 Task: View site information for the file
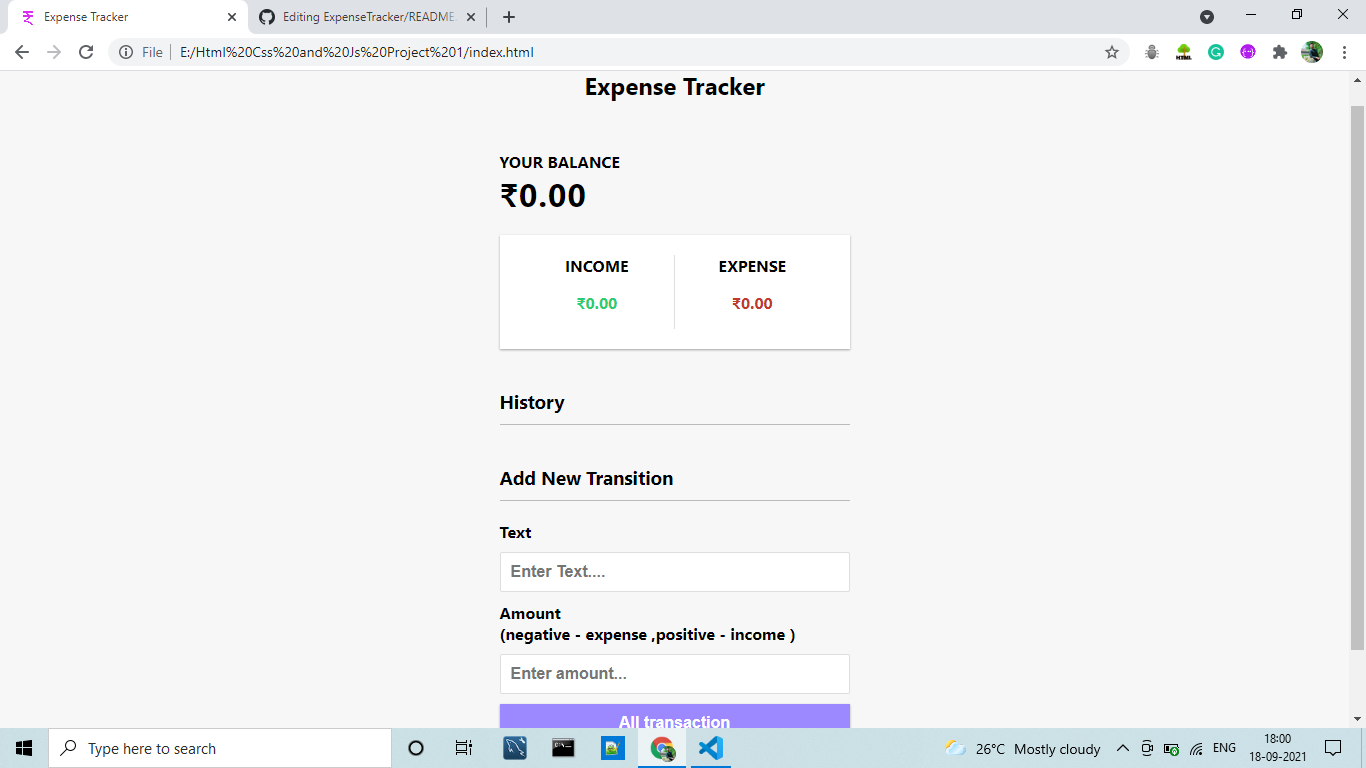[126, 52]
